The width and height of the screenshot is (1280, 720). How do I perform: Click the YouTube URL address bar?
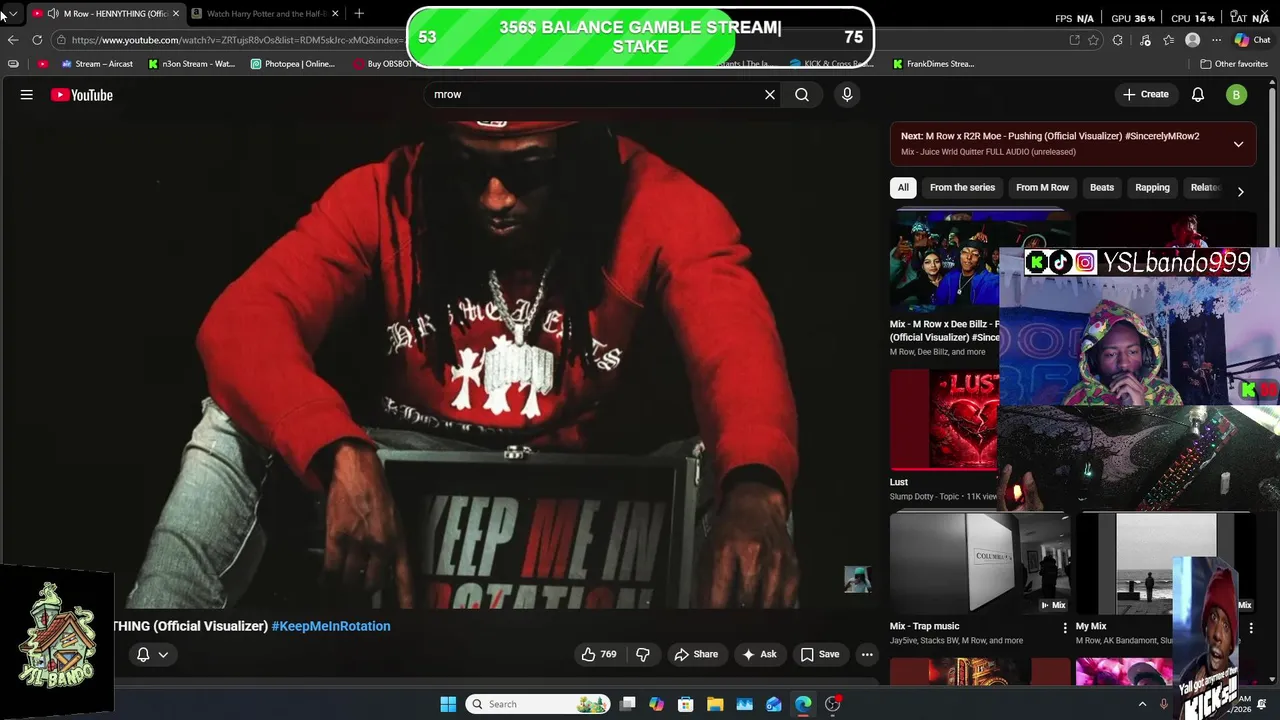(238, 40)
